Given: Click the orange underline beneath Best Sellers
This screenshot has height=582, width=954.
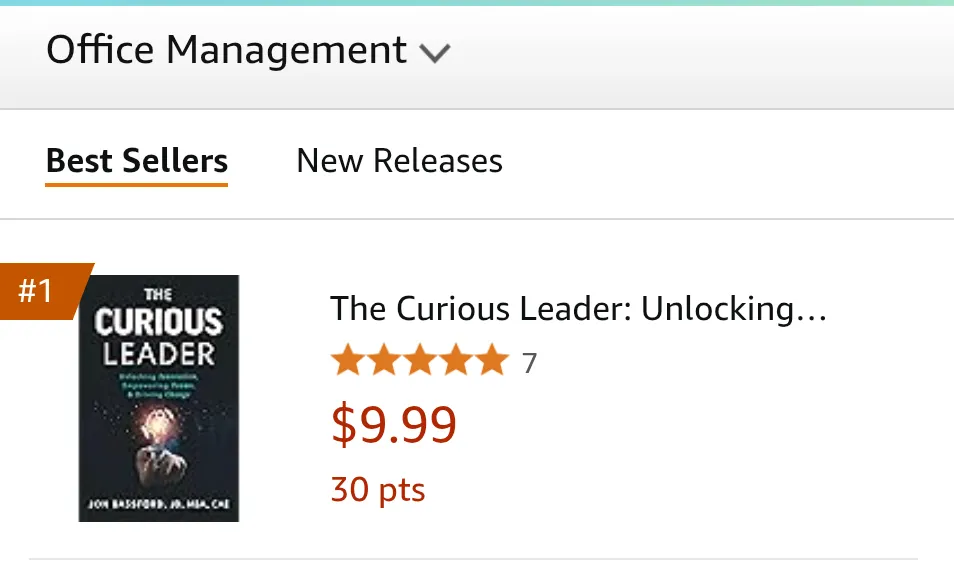Looking at the screenshot, I should point(137,184).
